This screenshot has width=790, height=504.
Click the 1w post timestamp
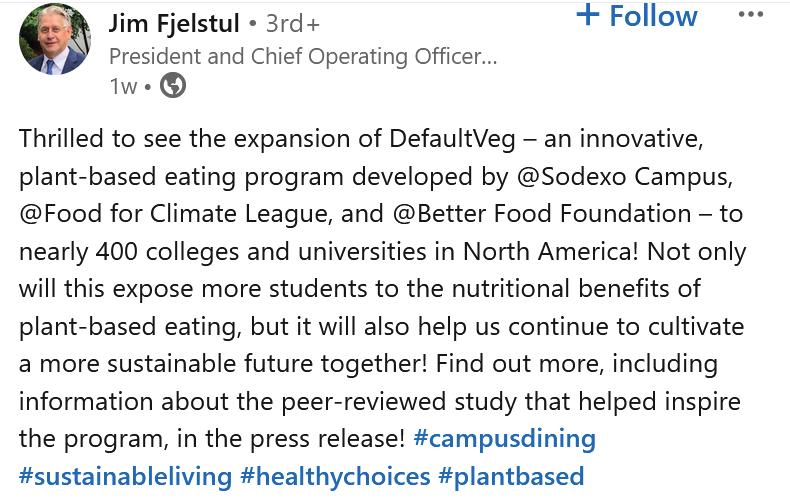123,86
